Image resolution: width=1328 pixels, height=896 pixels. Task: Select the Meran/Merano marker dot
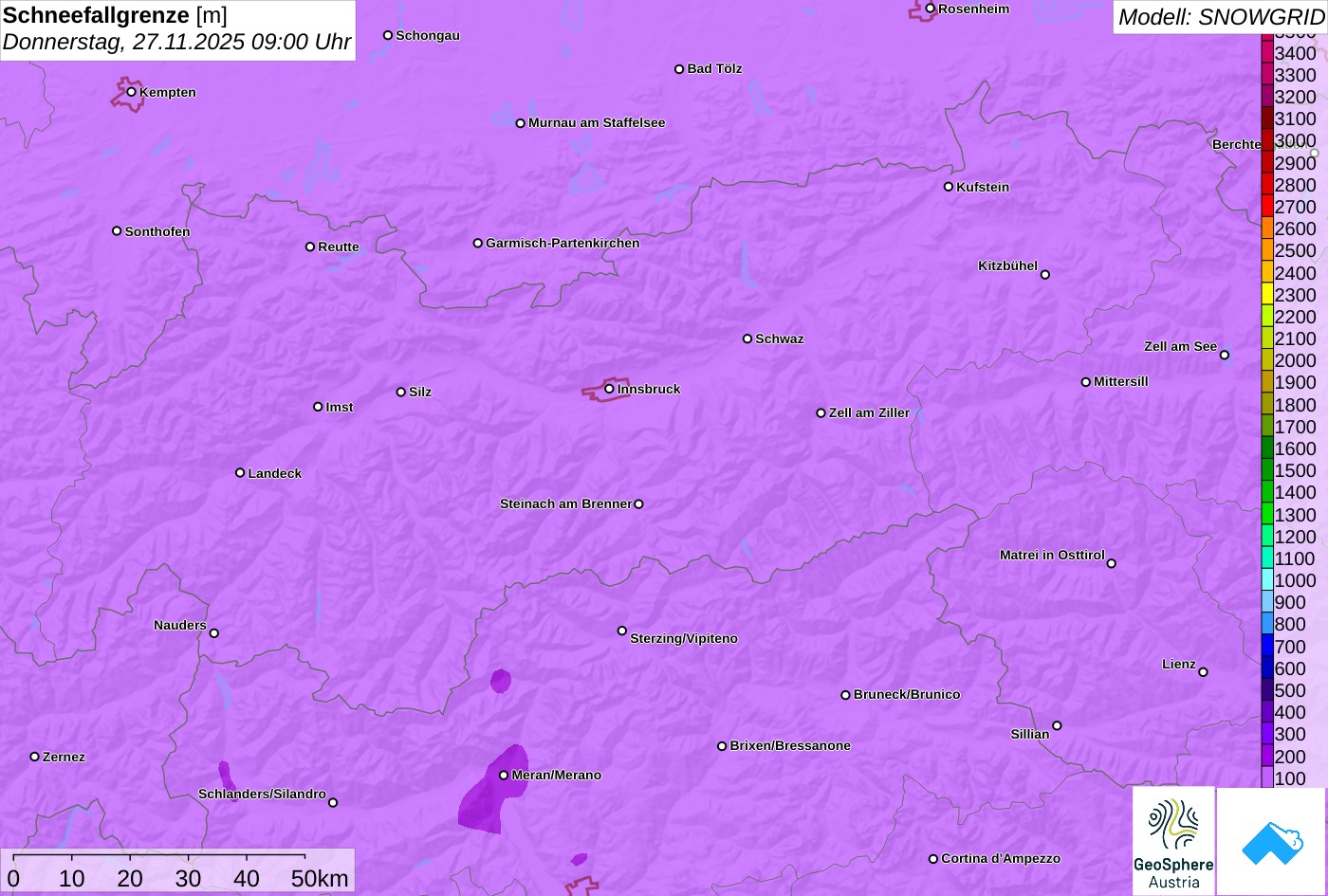(x=504, y=775)
